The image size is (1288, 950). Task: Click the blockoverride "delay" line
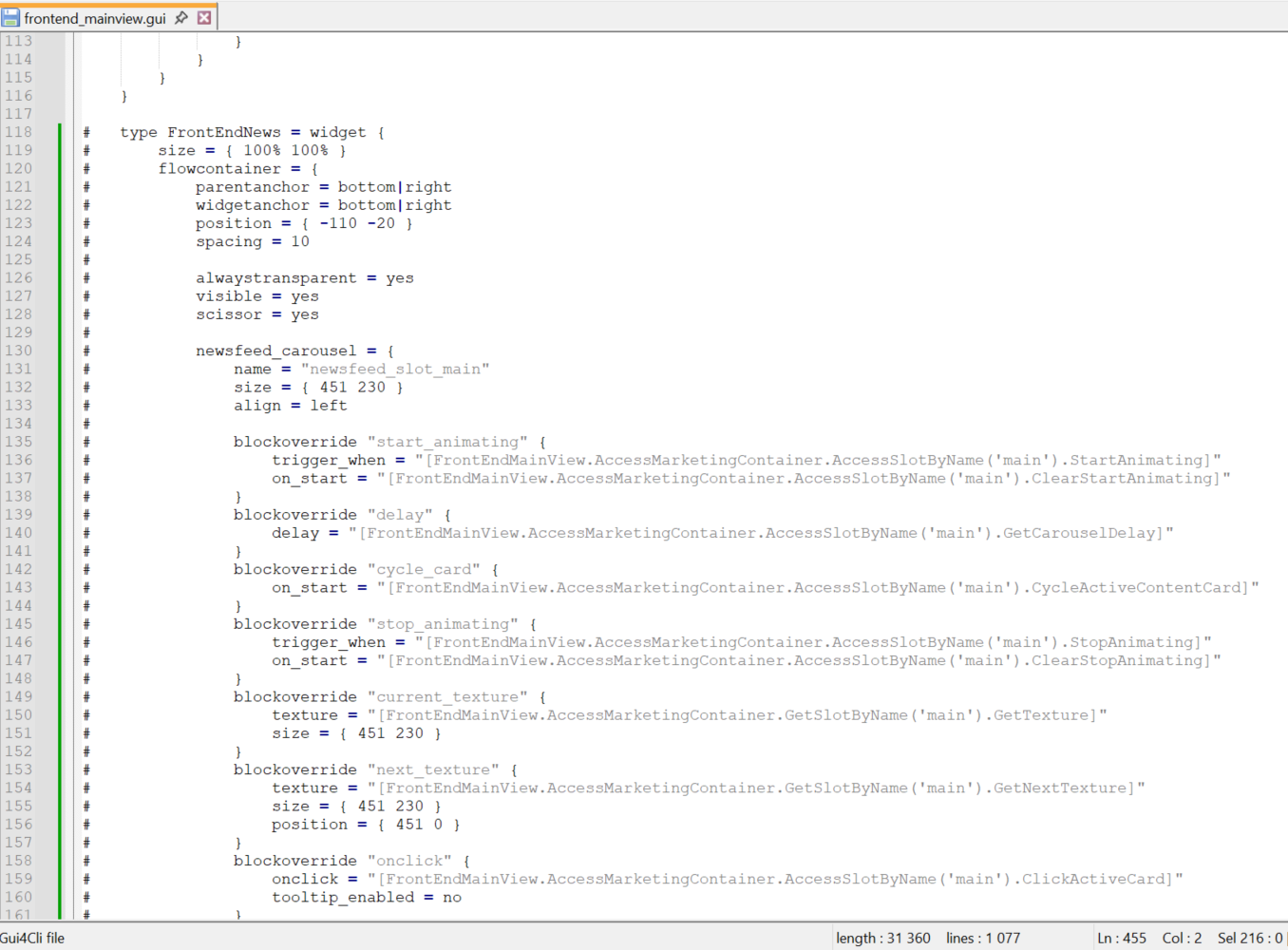343,515
